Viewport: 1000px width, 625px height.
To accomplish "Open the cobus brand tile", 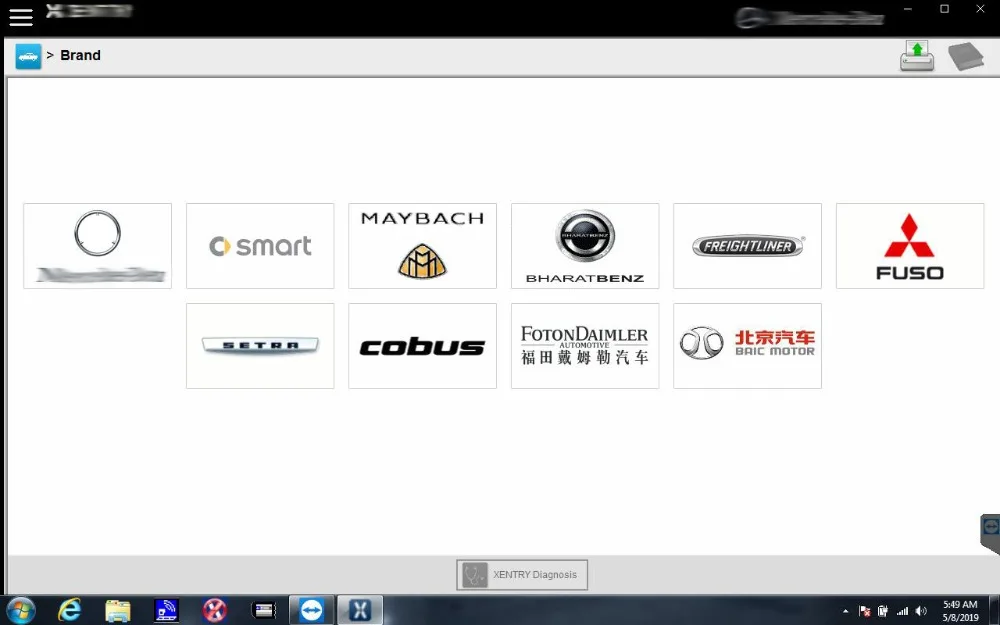I will click(x=422, y=346).
